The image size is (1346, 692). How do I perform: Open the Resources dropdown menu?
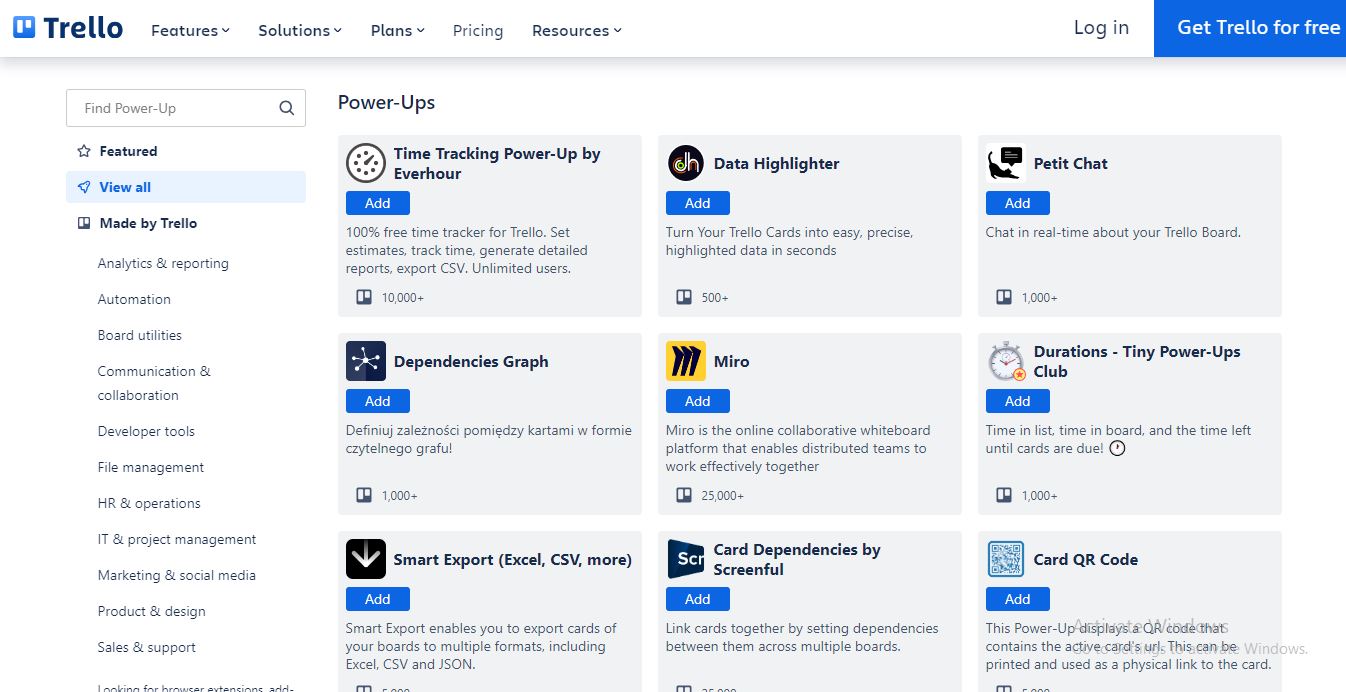click(577, 30)
